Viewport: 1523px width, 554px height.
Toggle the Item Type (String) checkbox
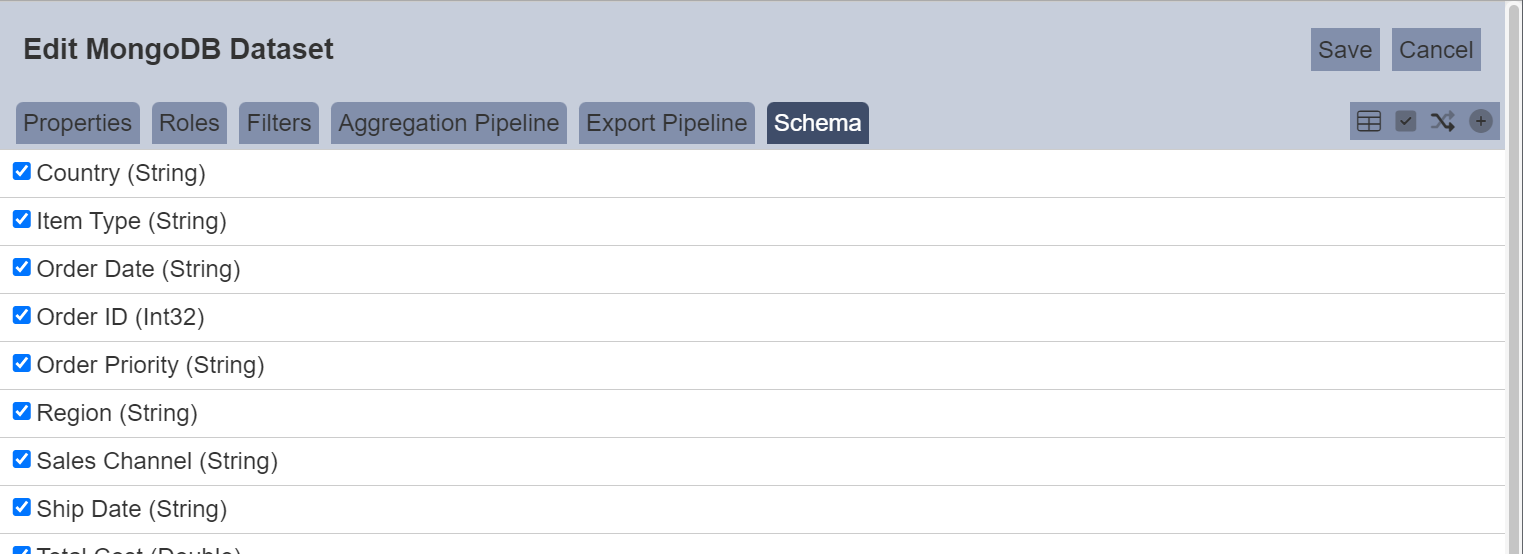coord(22,220)
